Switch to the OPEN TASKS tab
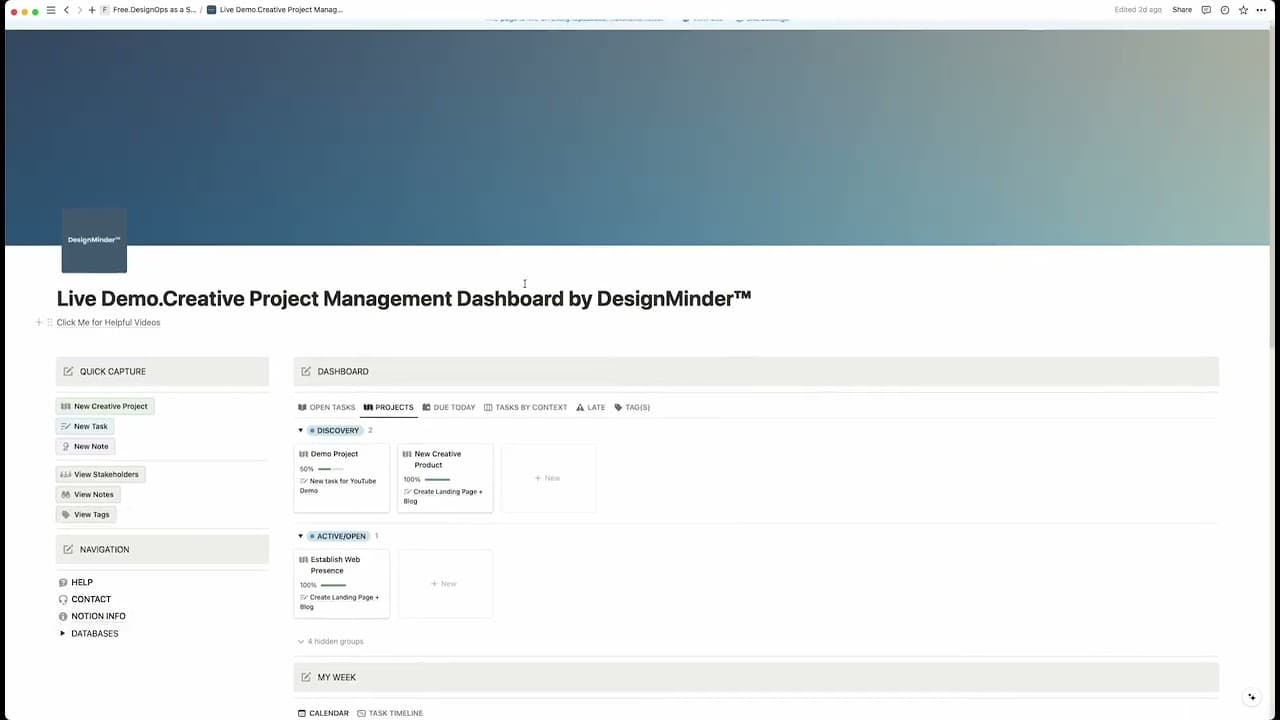 (x=327, y=408)
